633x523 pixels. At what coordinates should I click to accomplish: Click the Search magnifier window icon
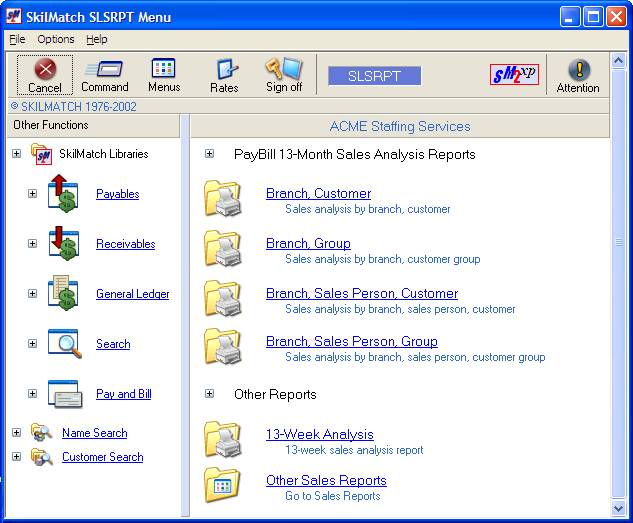(x=65, y=343)
